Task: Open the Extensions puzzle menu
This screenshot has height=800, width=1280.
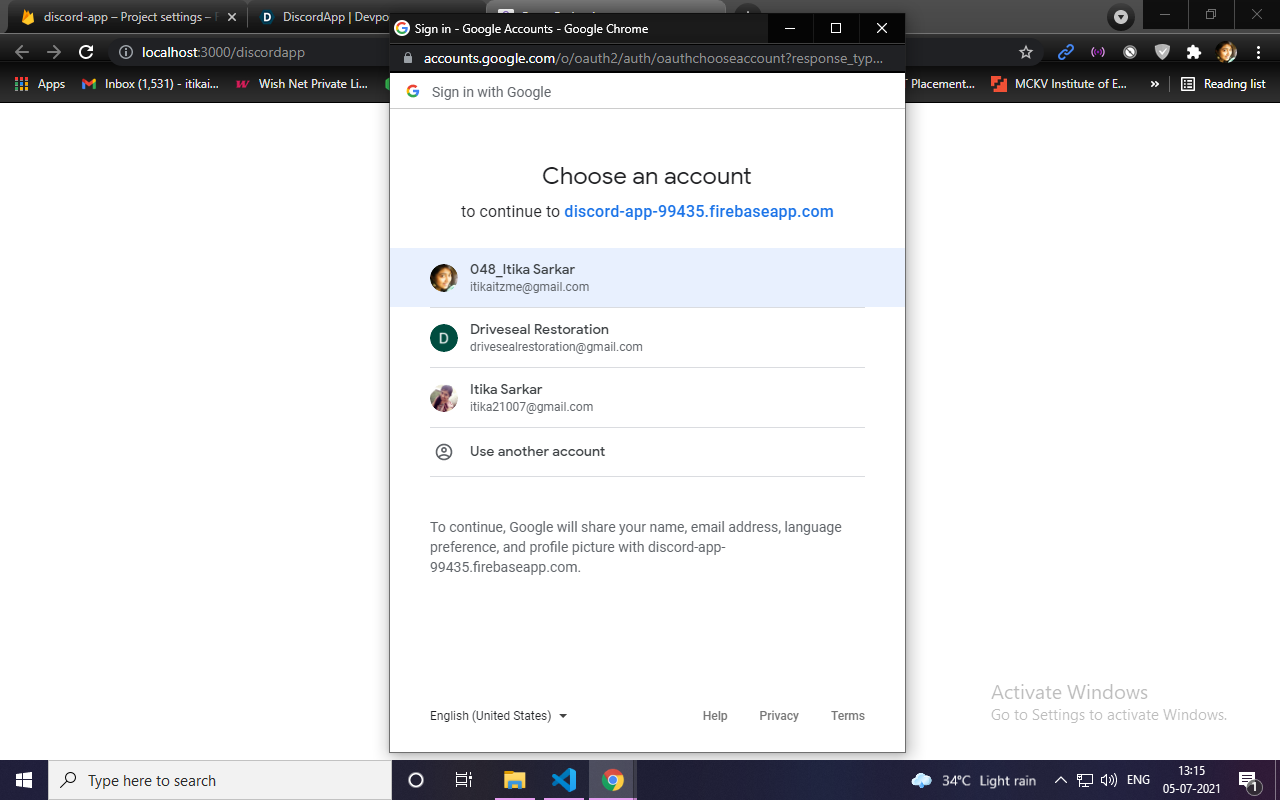Action: [1194, 52]
